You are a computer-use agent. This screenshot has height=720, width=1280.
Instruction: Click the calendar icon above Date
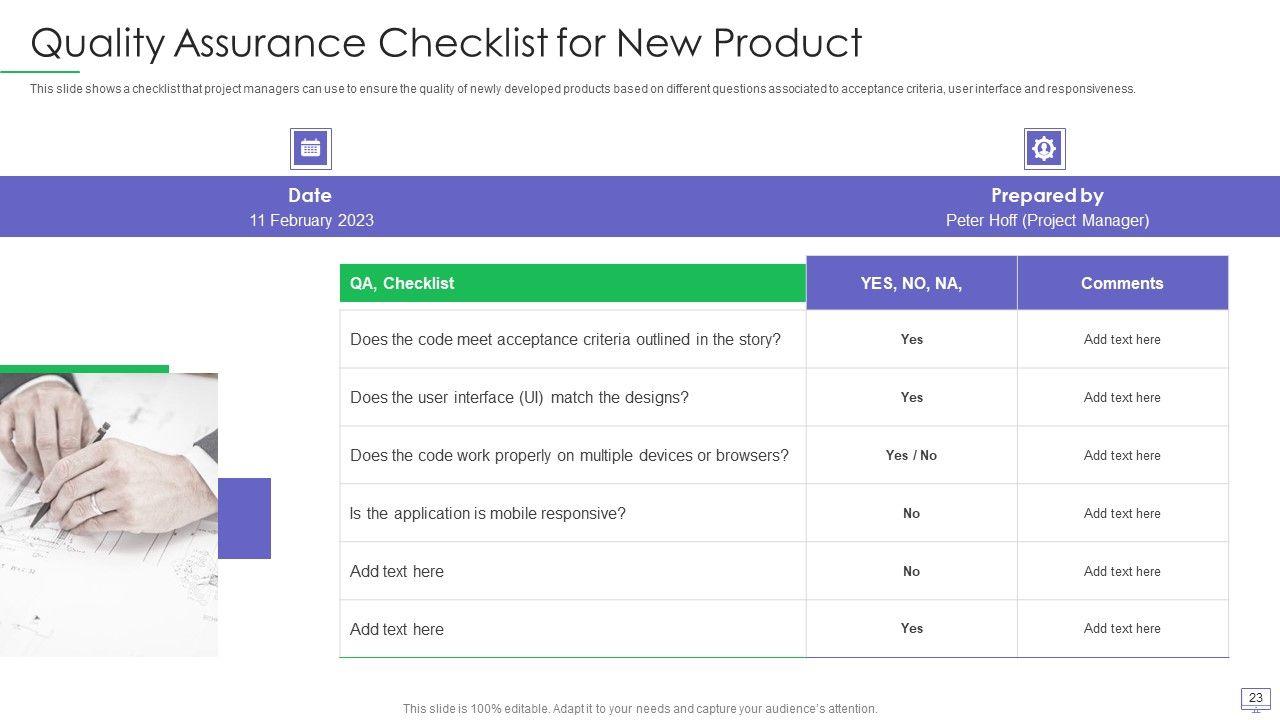pyautogui.click(x=310, y=149)
